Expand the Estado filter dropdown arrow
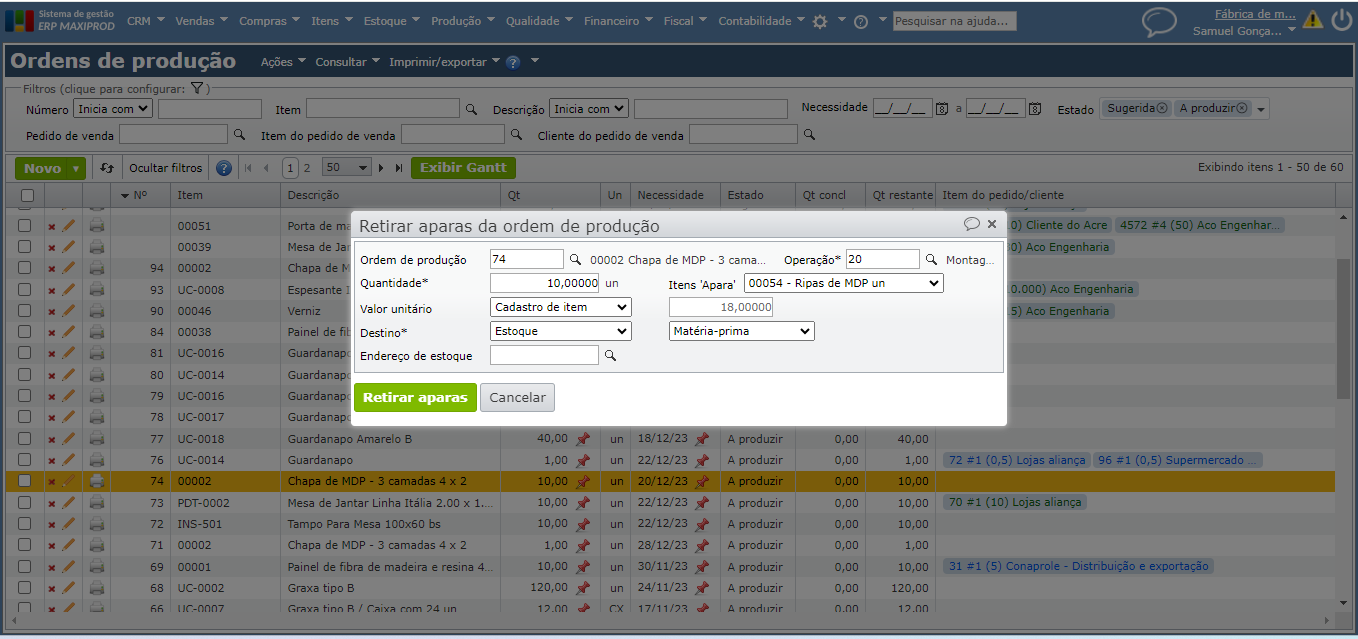This screenshot has height=639, width=1358. tap(1261, 109)
